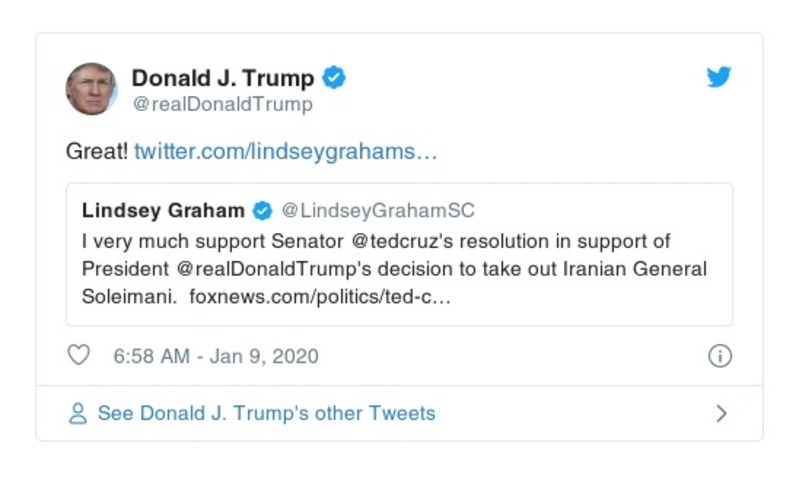Open the Lindsey Graham name in quoted tweet
The width and height of the screenshot is (799, 490).
163,211
